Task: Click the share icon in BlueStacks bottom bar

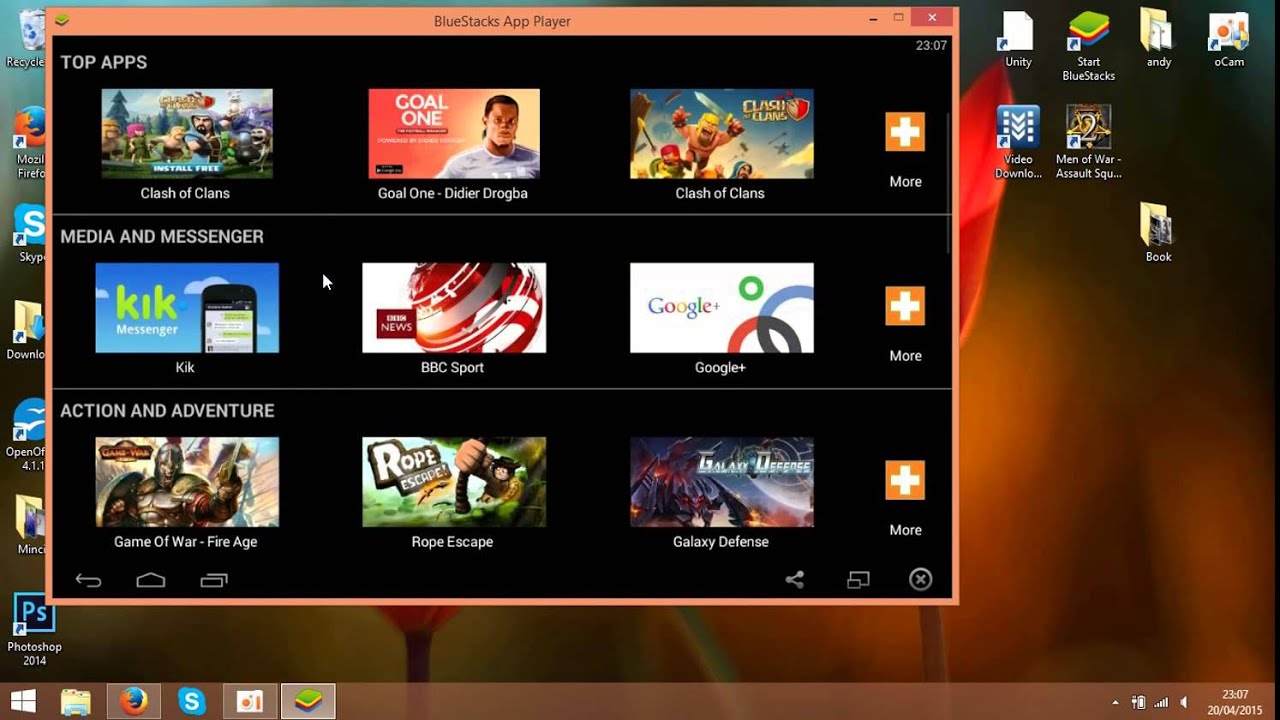Action: click(x=795, y=580)
